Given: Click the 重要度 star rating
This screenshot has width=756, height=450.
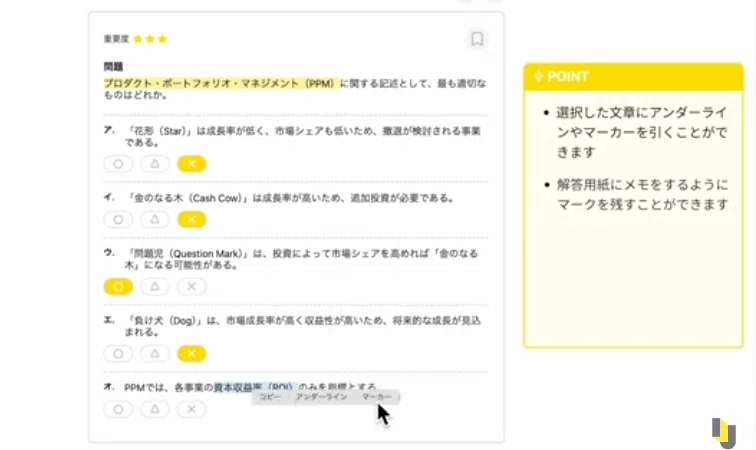Looking at the screenshot, I should tap(150, 39).
